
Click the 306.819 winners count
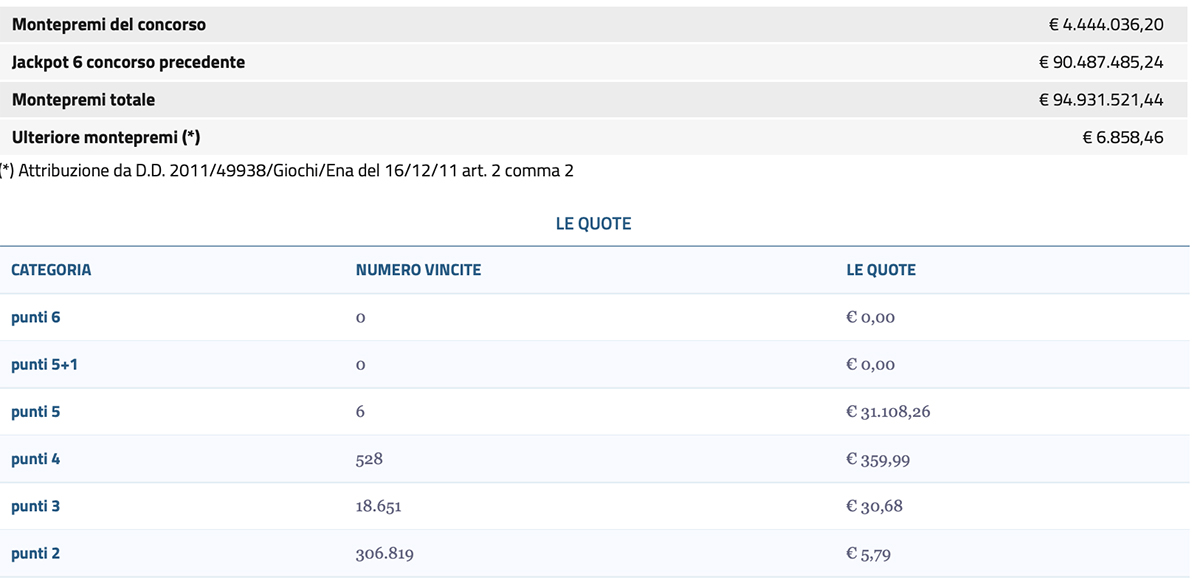click(x=384, y=553)
